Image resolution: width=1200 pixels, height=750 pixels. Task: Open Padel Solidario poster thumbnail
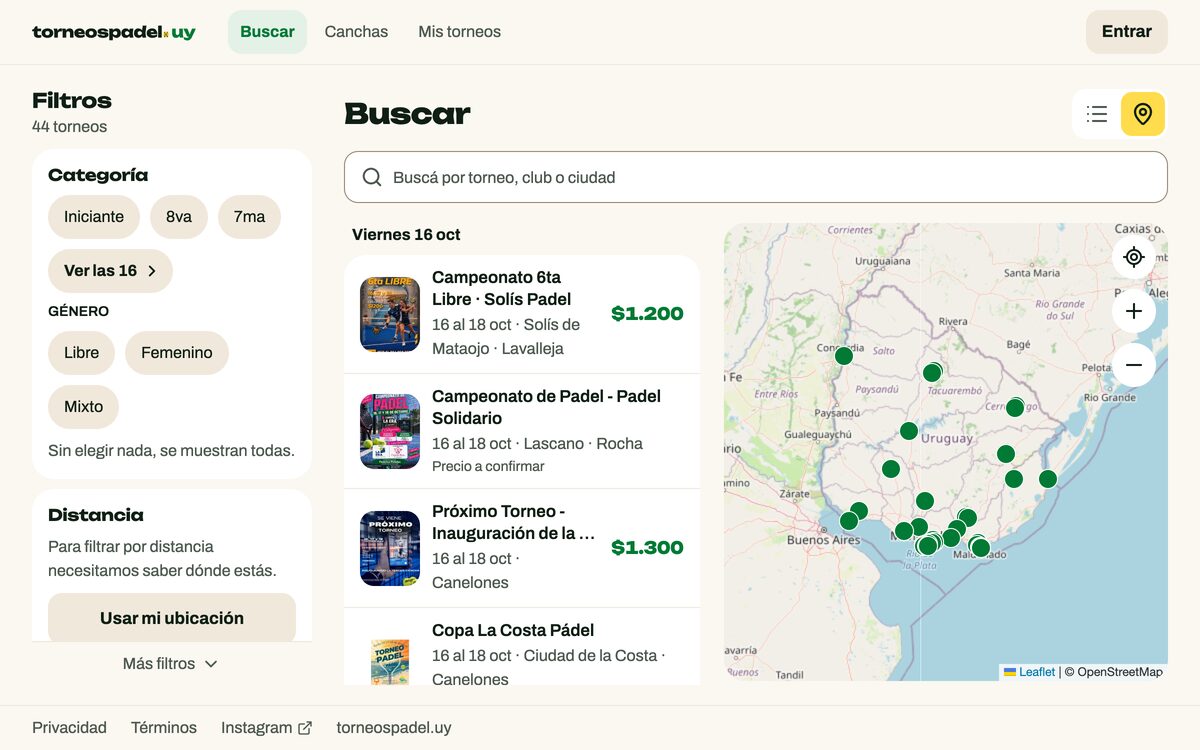point(390,431)
